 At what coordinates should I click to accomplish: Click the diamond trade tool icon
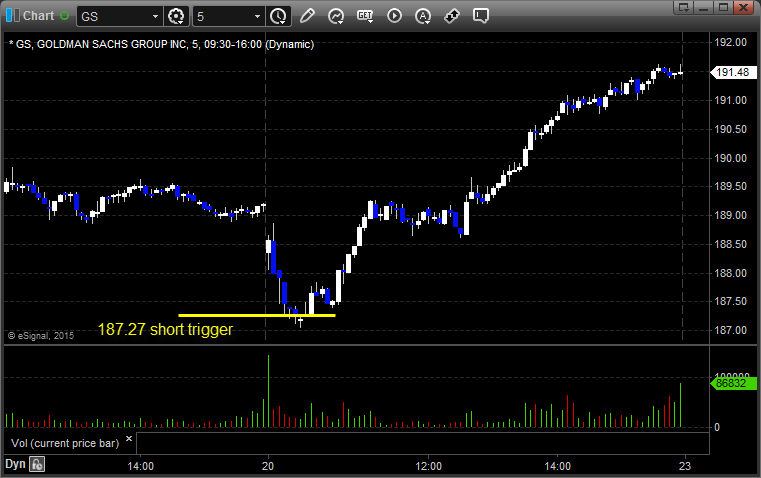click(x=452, y=16)
